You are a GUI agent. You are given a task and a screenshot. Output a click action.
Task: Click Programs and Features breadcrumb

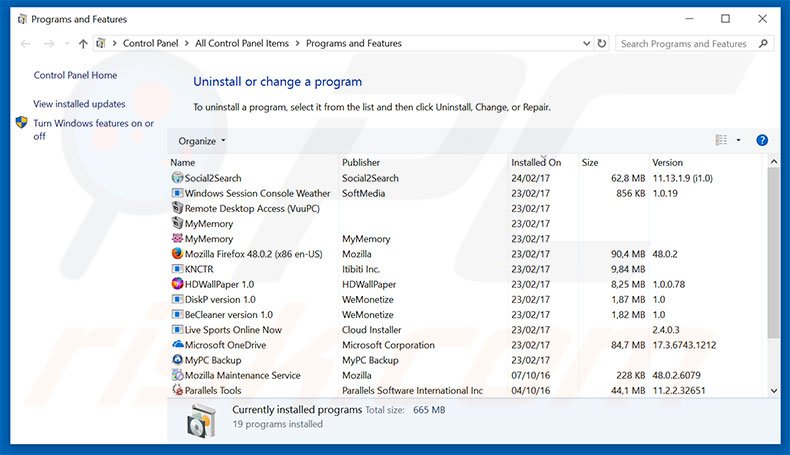pyautogui.click(x=354, y=43)
